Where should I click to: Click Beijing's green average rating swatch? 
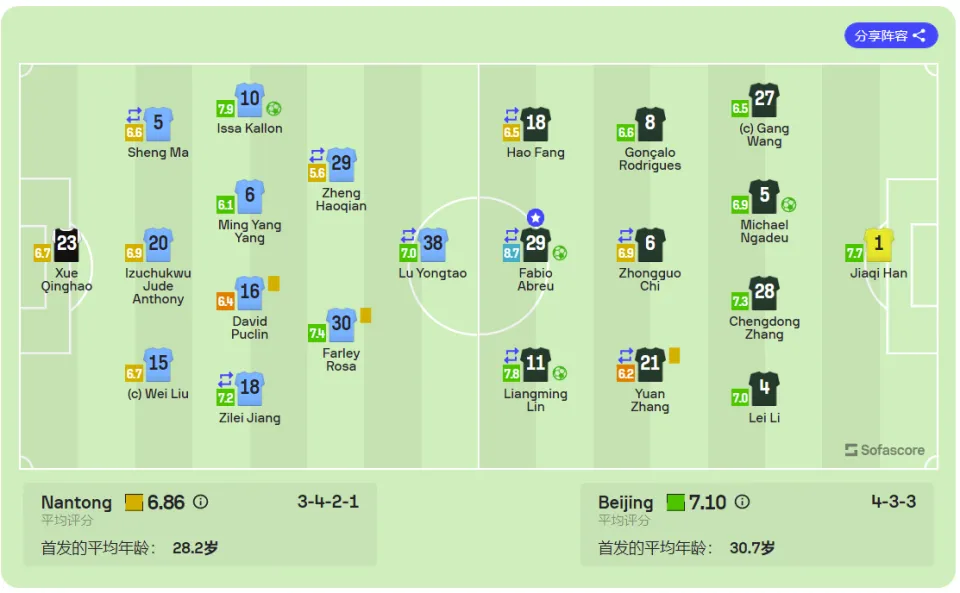coord(675,502)
